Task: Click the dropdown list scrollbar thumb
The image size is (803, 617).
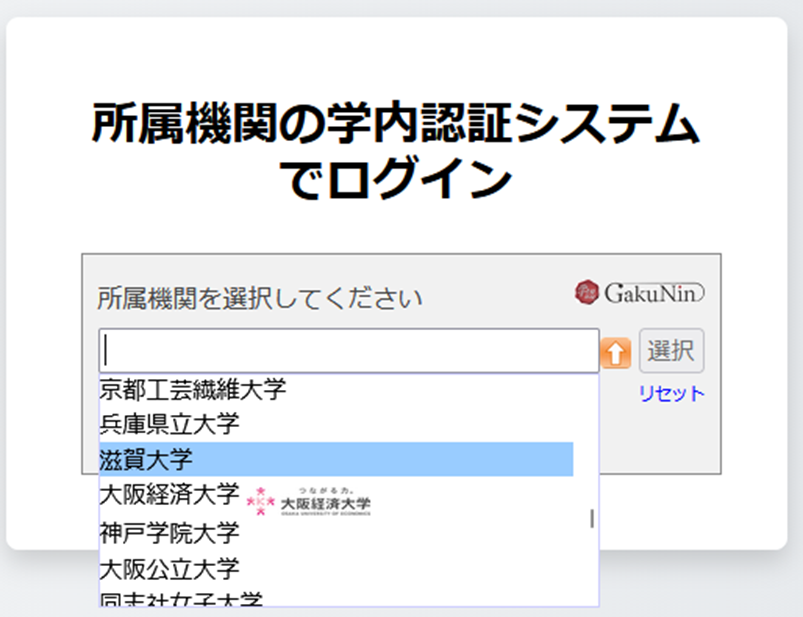Action: [592, 518]
